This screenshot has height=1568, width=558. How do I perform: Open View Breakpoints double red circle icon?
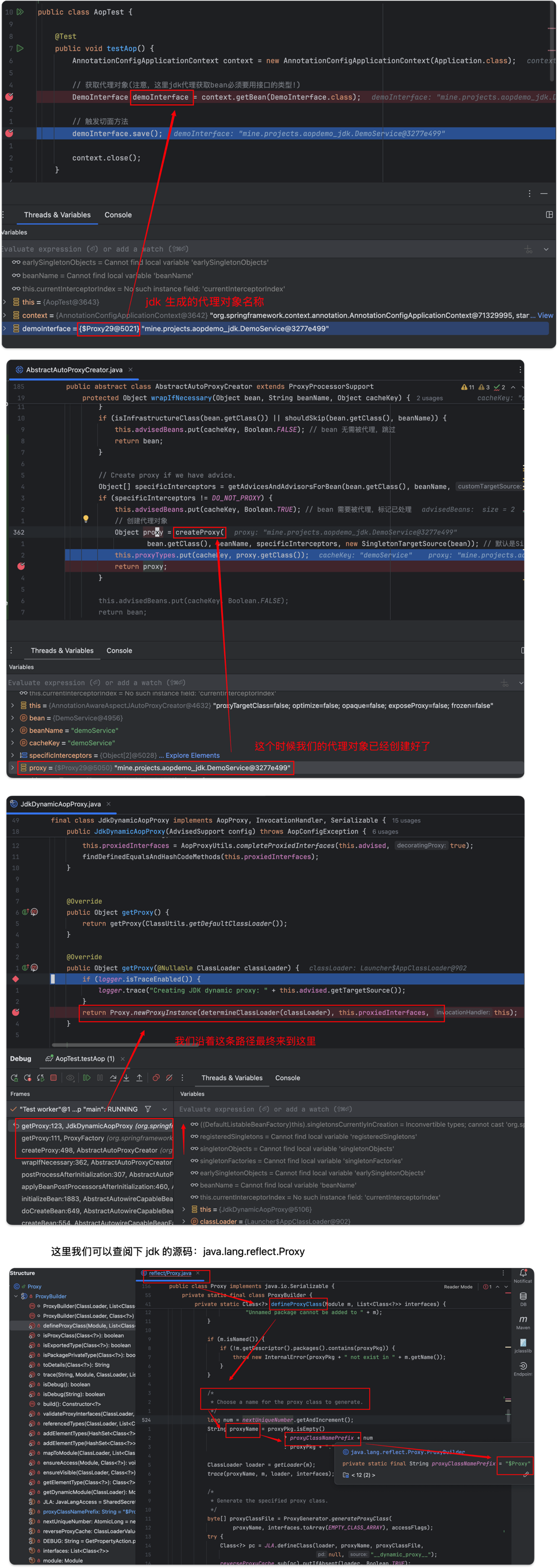(156, 1077)
